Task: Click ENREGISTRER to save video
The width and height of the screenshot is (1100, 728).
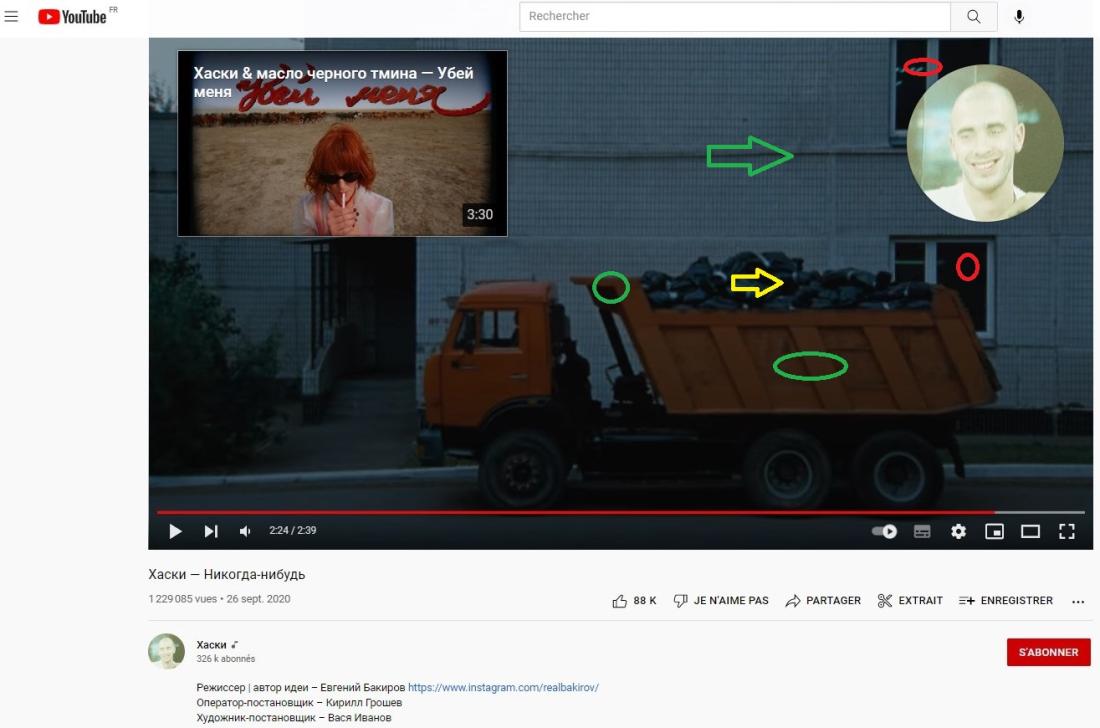Action: [x=1006, y=601]
